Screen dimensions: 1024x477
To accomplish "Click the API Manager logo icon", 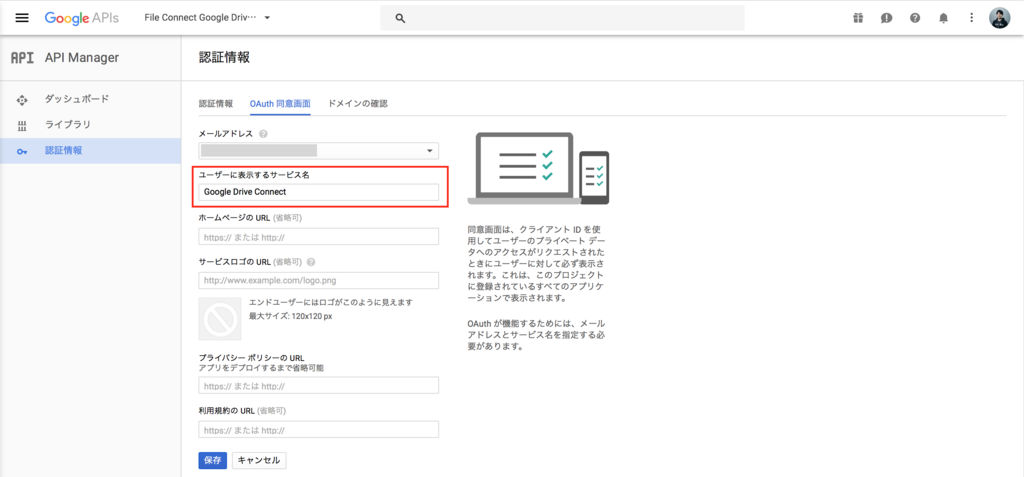I will tap(22, 58).
